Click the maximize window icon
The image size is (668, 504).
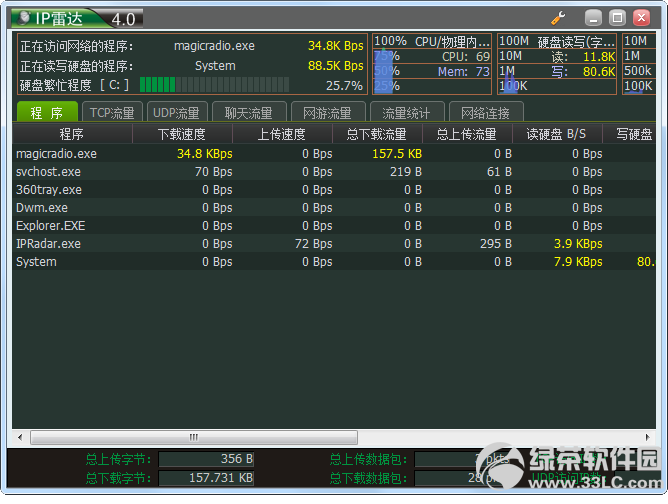tap(617, 18)
